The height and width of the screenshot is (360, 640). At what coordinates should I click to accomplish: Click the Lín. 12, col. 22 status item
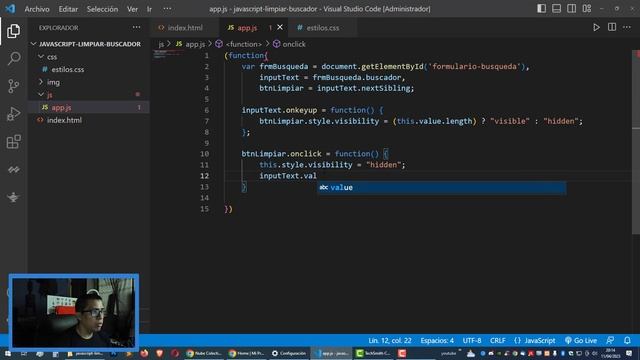[x=390, y=340]
